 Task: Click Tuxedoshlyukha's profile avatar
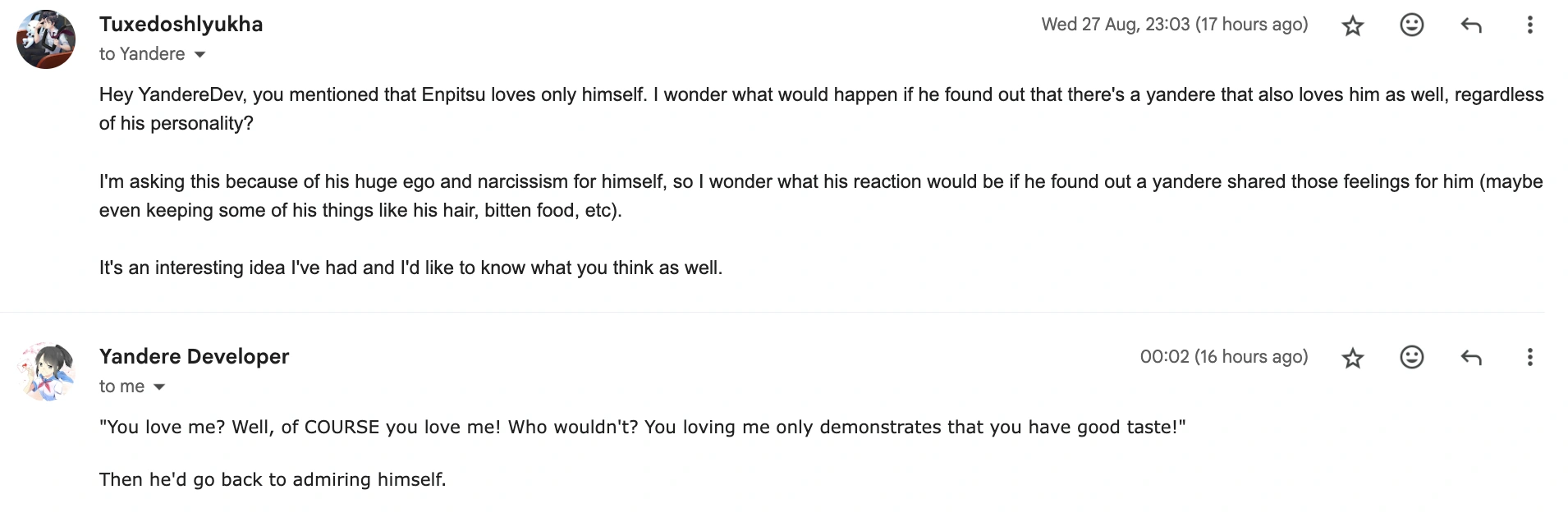[46, 39]
